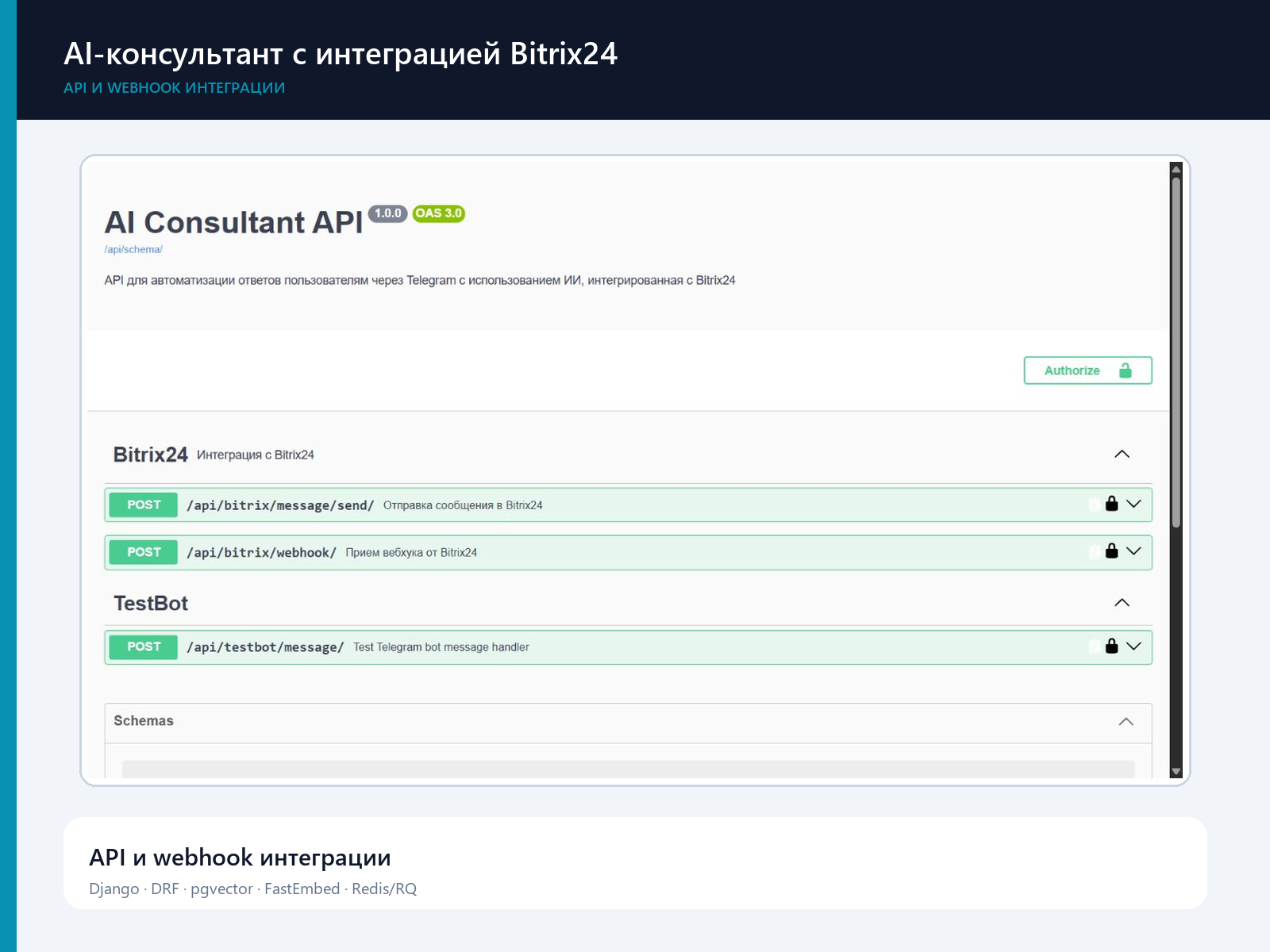
Task: Click the 'Отправка сообщения в Bitrix24' summary
Action: 463,505
